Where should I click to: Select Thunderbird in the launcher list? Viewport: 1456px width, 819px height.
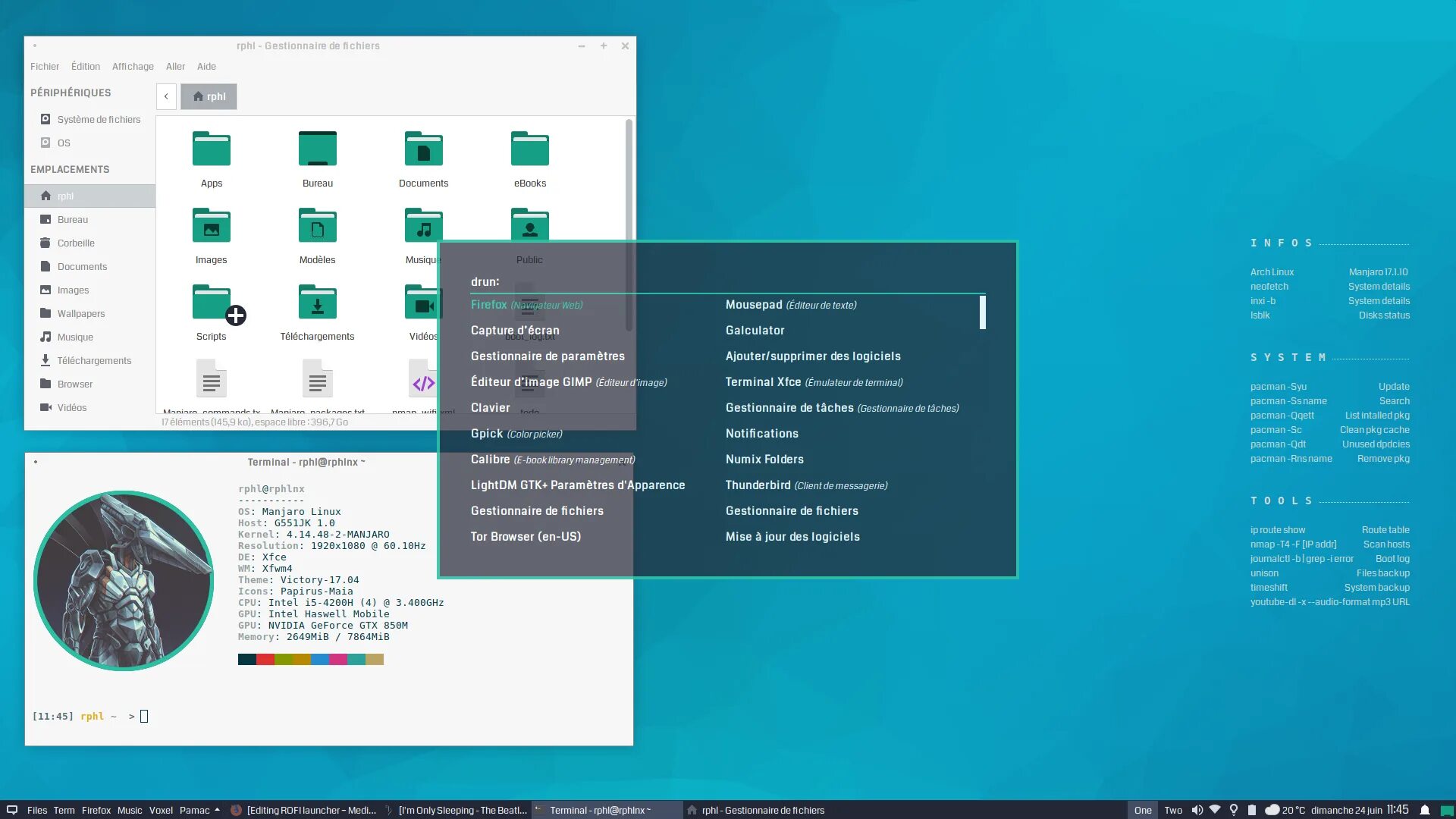pyautogui.click(x=758, y=485)
